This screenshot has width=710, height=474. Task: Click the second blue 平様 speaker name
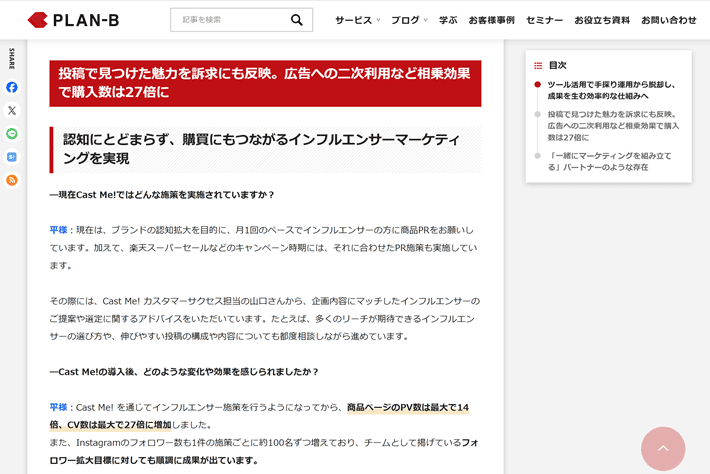point(58,407)
